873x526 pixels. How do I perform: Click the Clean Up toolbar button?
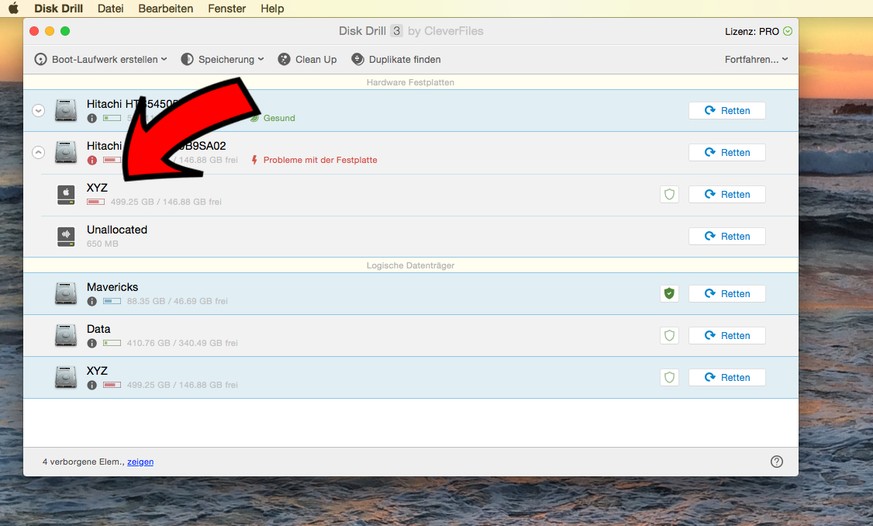pyautogui.click(x=307, y=60)
